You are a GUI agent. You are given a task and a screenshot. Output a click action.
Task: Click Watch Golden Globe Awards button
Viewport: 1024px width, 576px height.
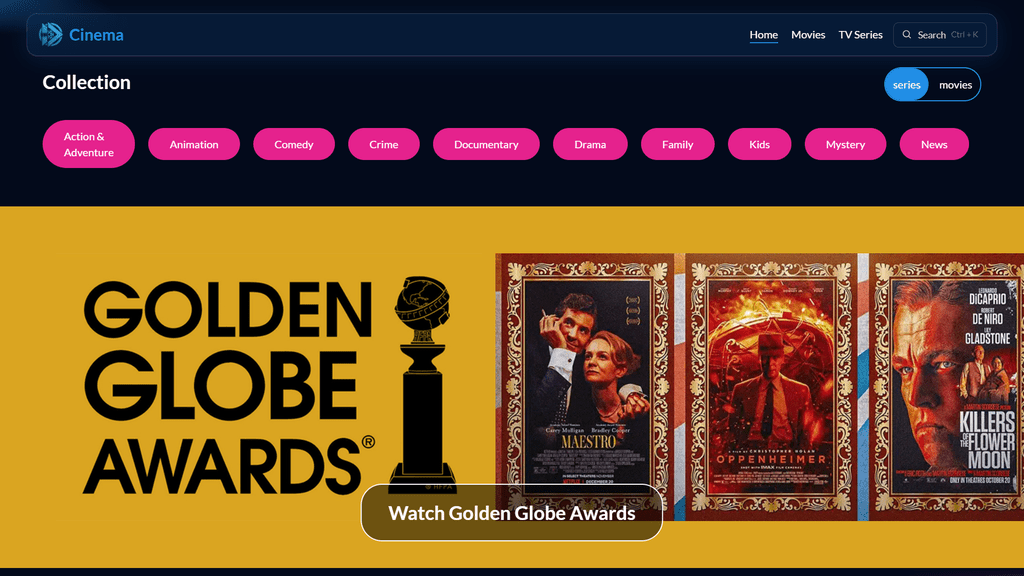pos(511,513)
